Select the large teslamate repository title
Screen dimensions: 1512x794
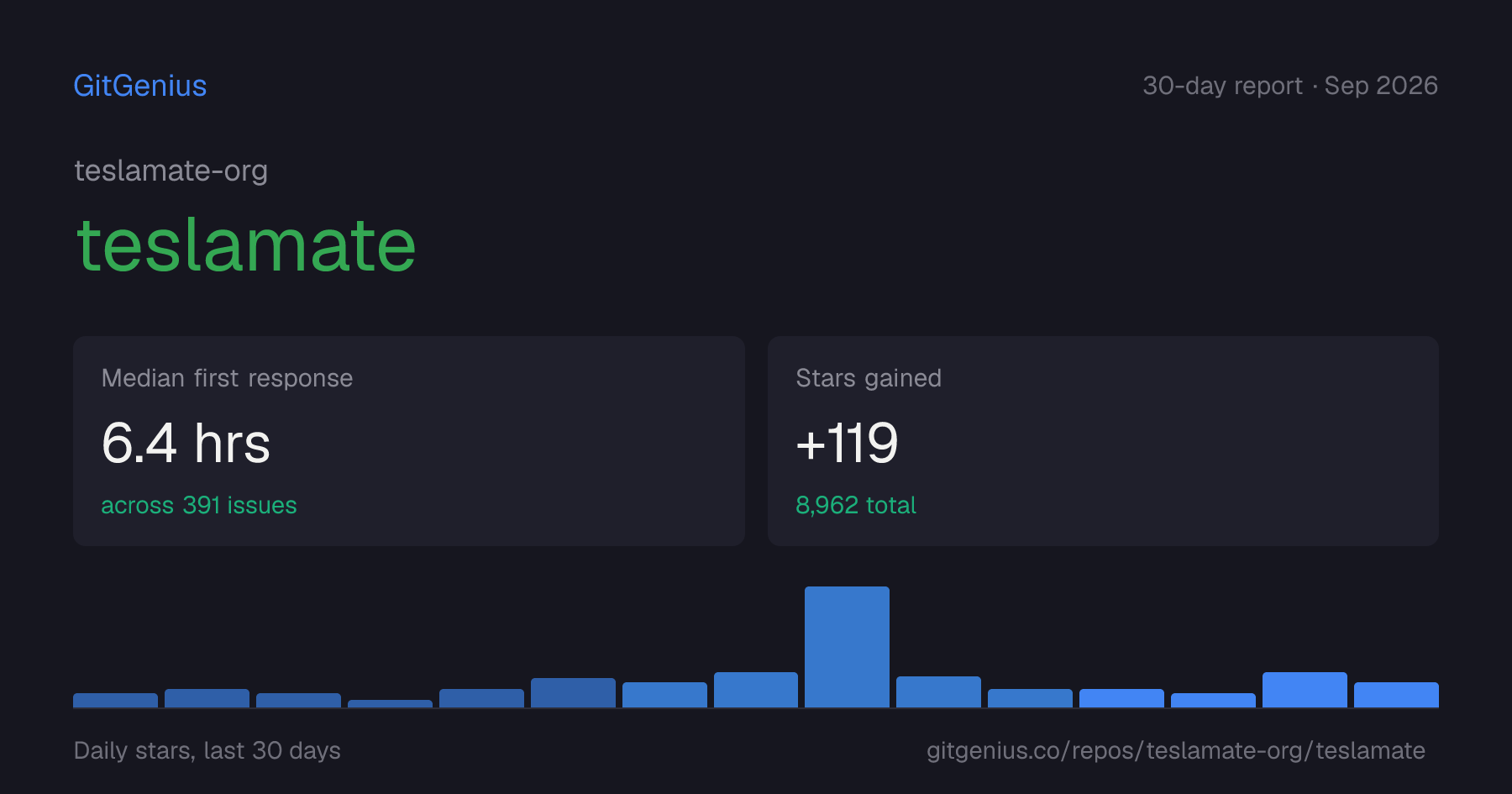click(x=246, y=245)
